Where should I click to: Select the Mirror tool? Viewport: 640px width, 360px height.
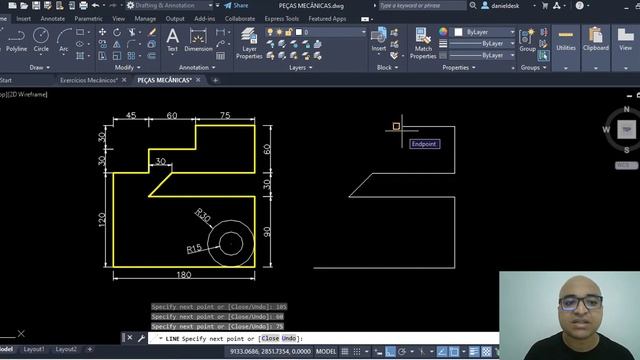pos(117,44)
